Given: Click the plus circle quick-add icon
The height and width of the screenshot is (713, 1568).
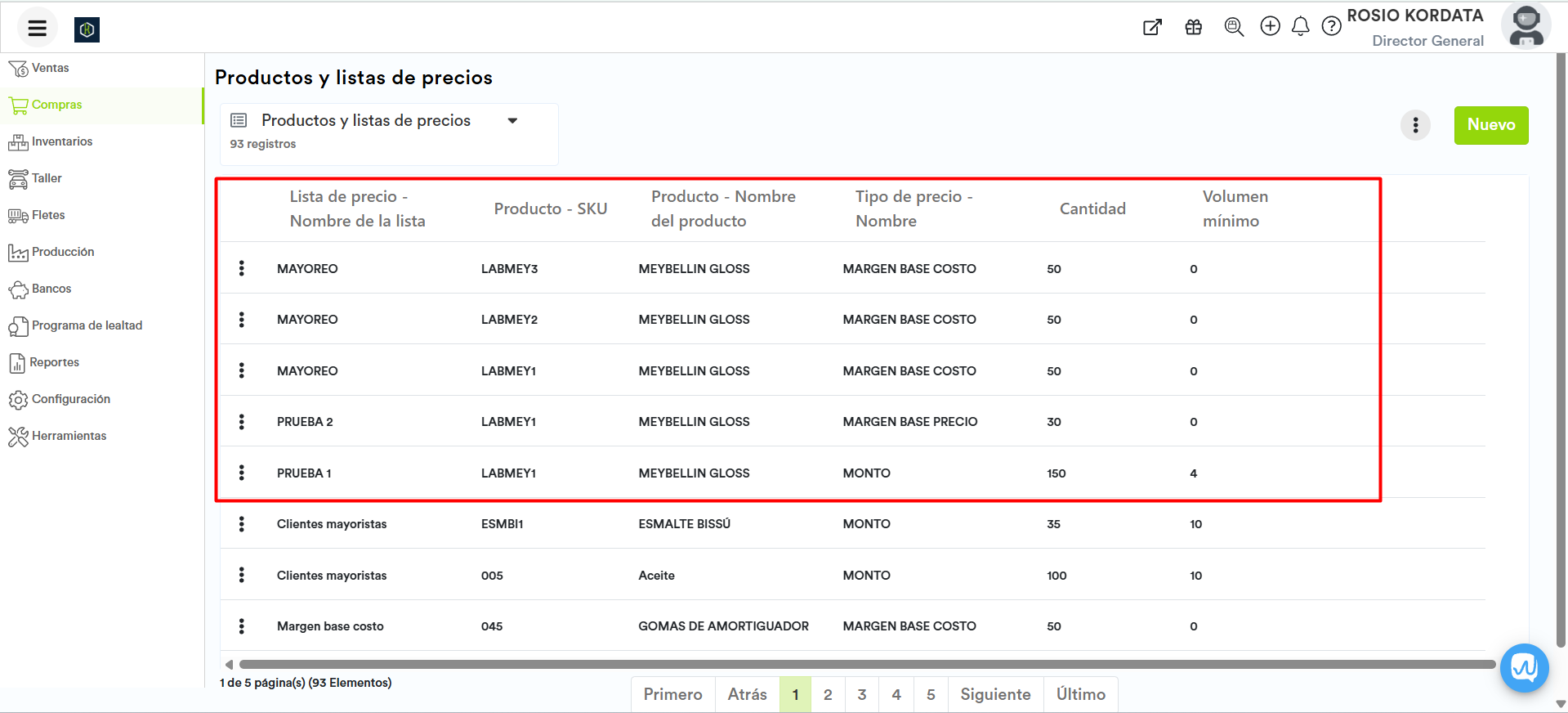Looking at the screenshot, I should click(x=1270, y=26).
